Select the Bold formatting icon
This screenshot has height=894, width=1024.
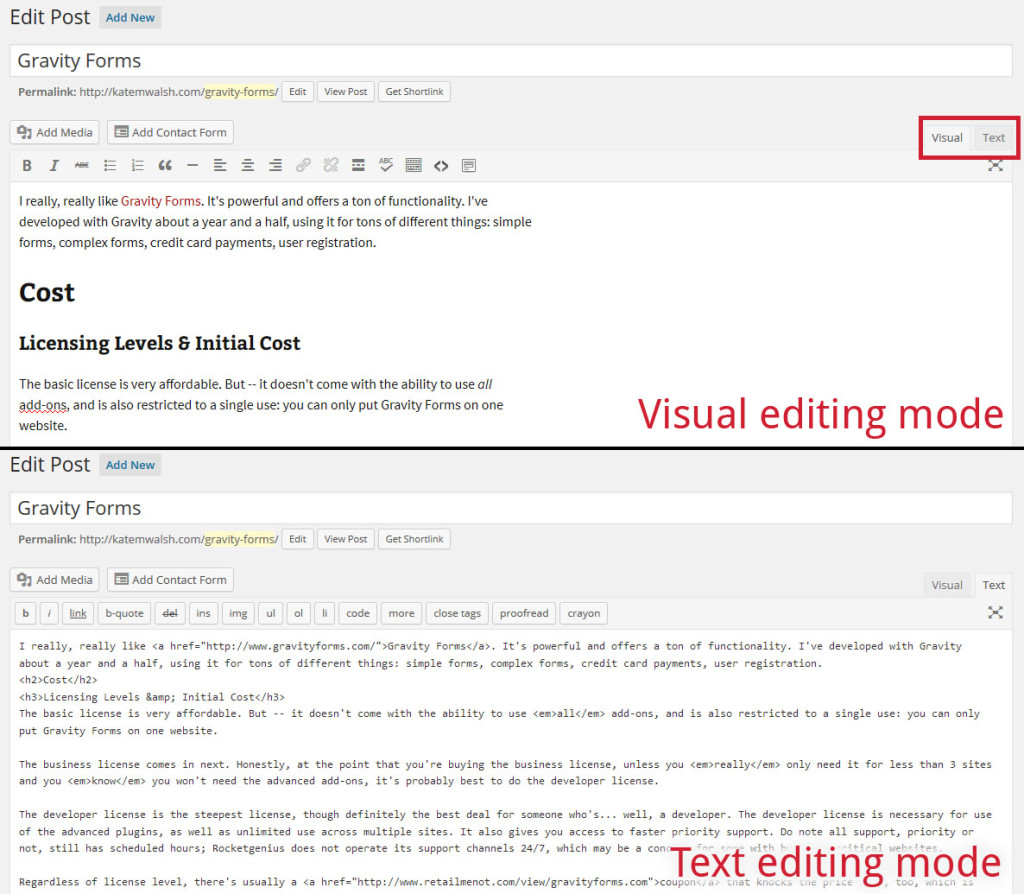click(x=27, y=165)
